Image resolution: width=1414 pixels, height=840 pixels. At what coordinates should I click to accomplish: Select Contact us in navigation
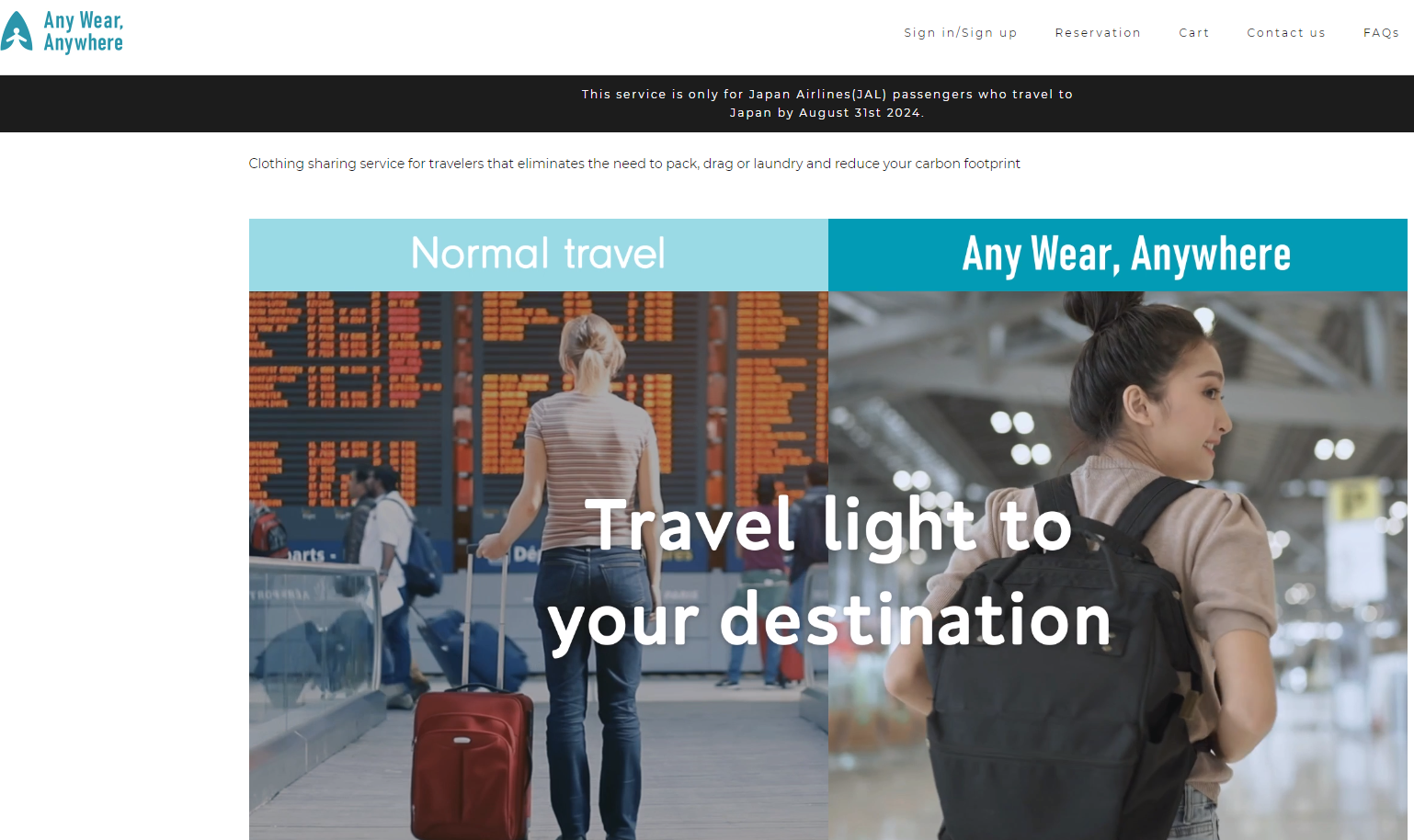(x=1286, y=32)
